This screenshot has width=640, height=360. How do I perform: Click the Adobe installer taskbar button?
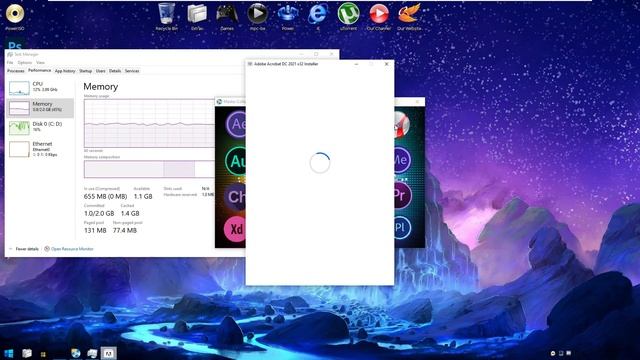coord(109,353)
